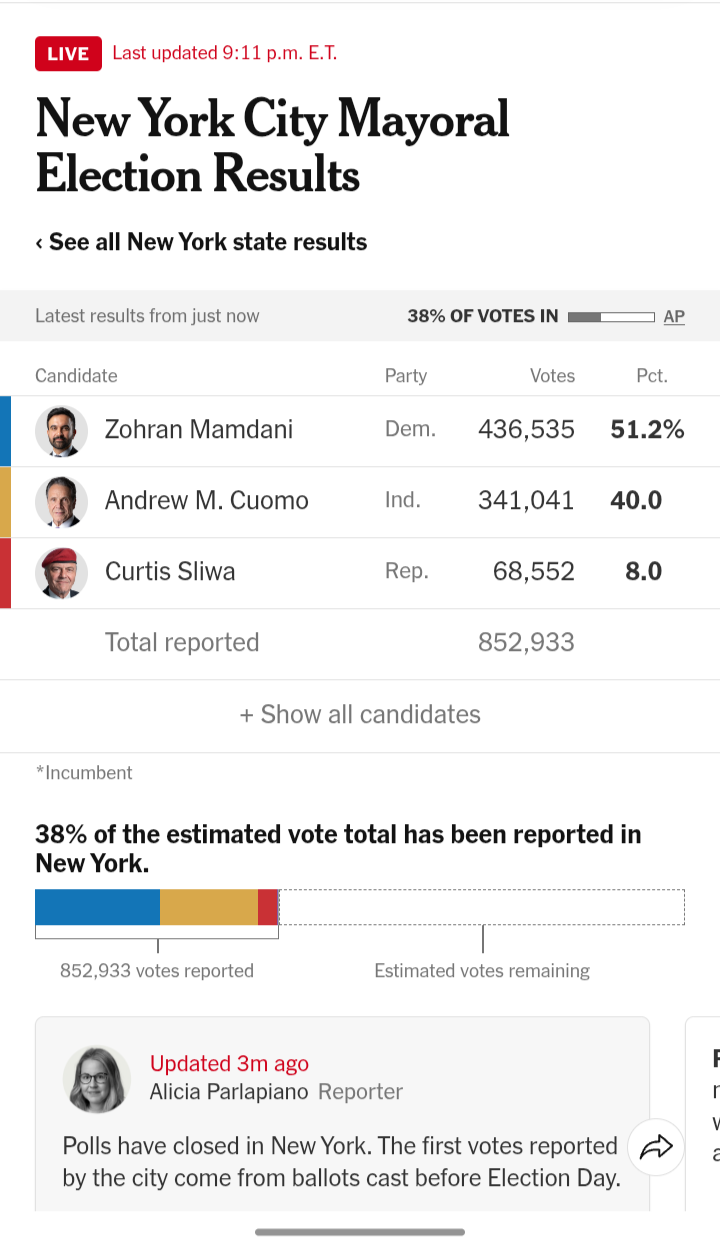Click the red Sliwa vote bar segment
Viewport: 720px width, 1253px height.
tap(268, 907)
